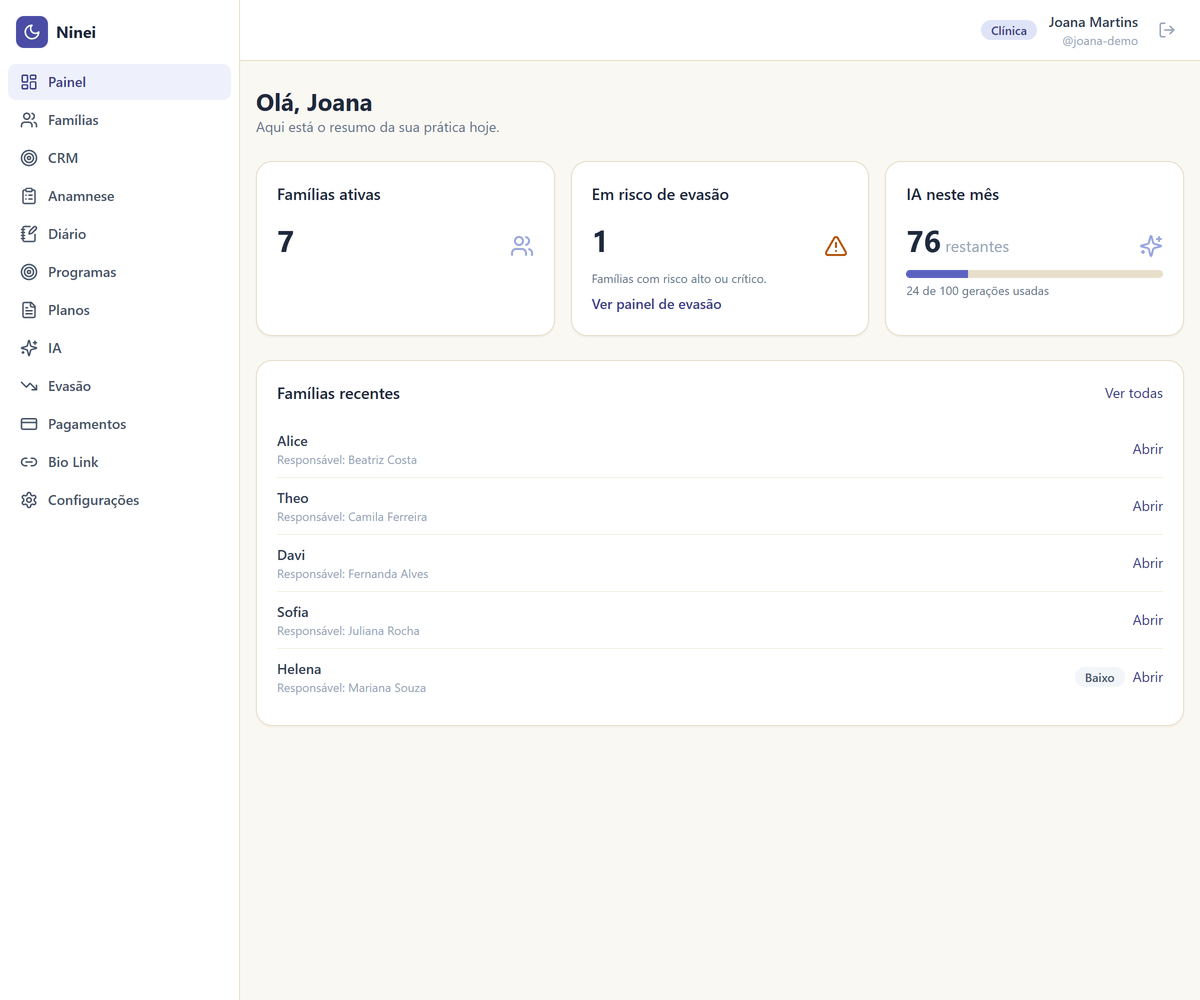Click the Ninei moon logo icon

32,32
